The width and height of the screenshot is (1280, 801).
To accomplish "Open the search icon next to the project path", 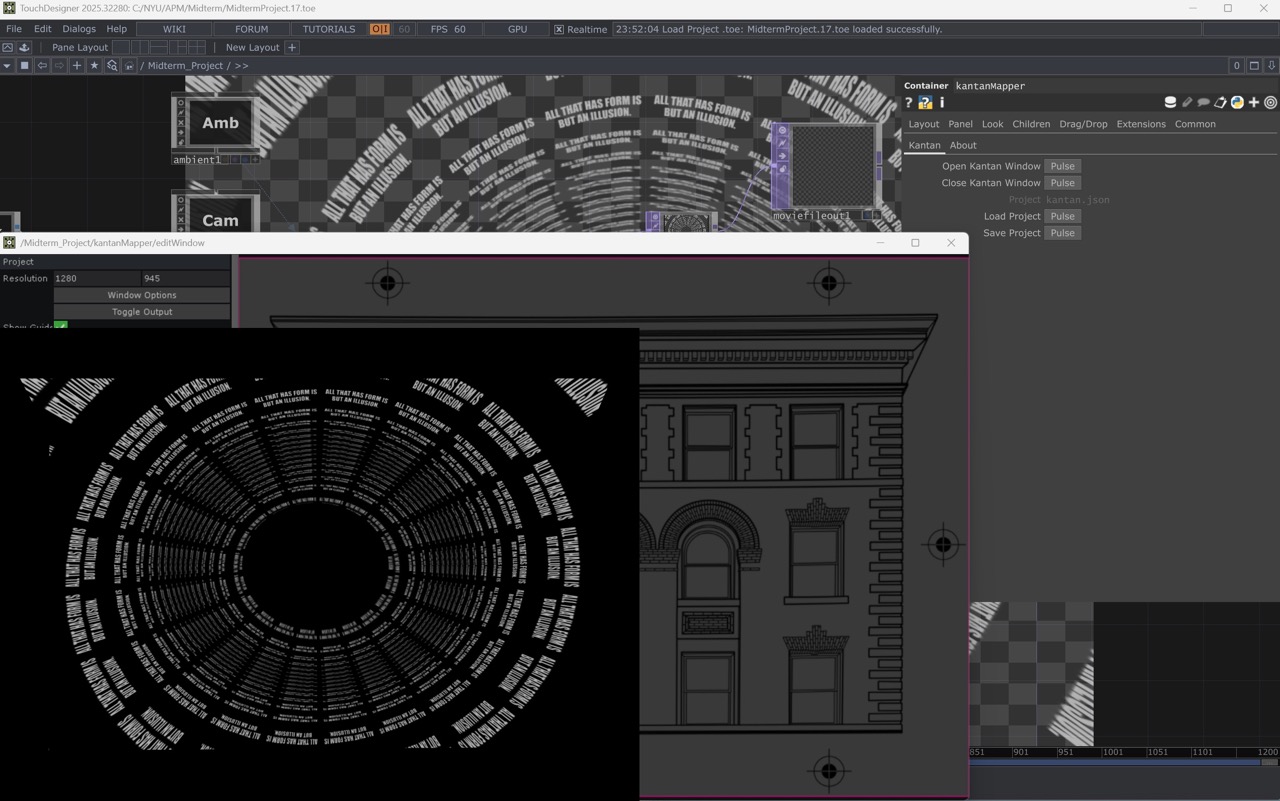I will [x=112, y=65].
